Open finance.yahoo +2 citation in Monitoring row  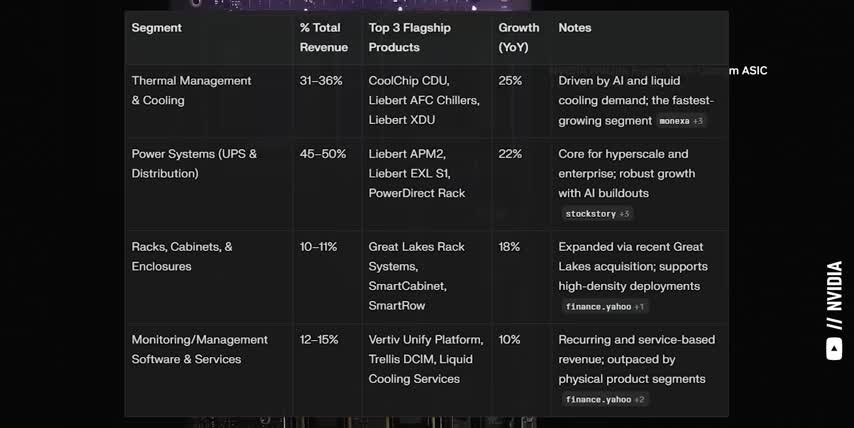(x=605, y=399)
